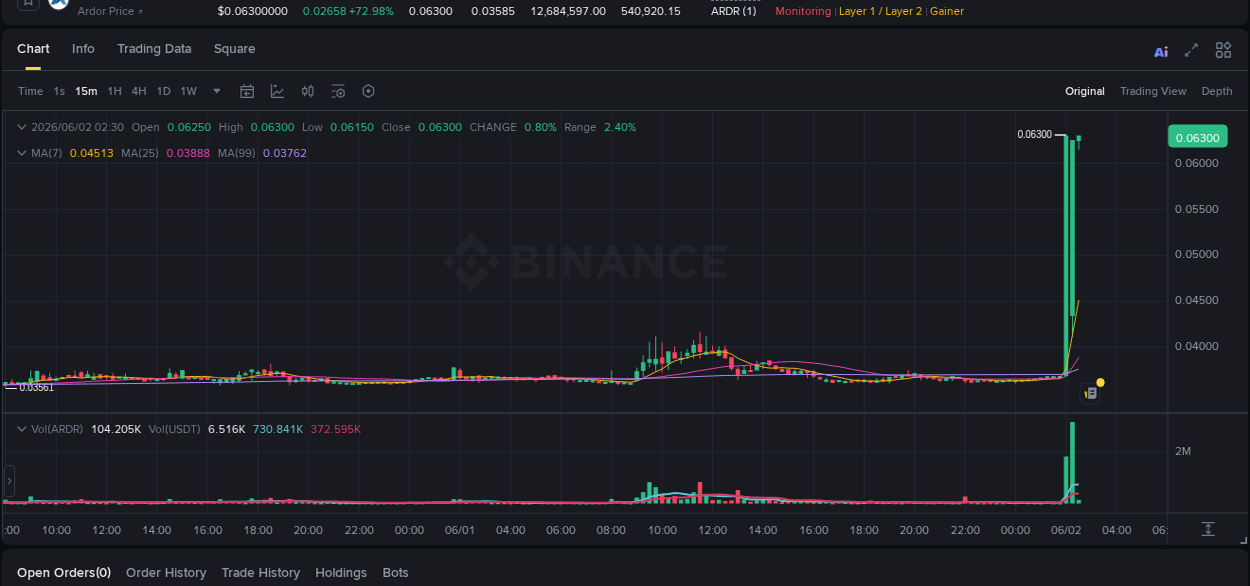1250x586 pixels.
Task: Open the date picker calendar icon
Action: [247, 91]
